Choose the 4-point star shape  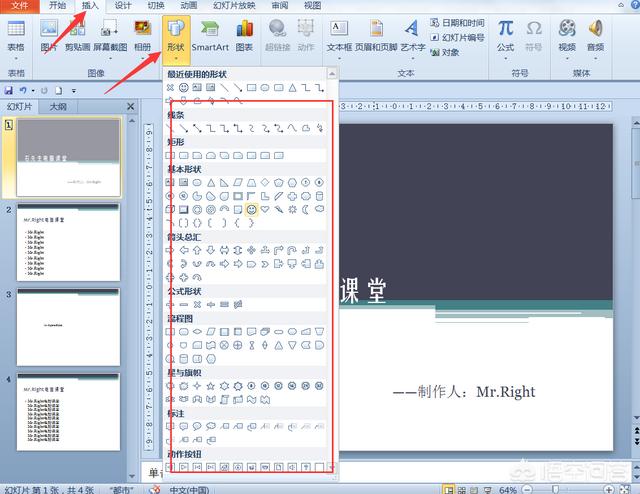click(197, 386)
